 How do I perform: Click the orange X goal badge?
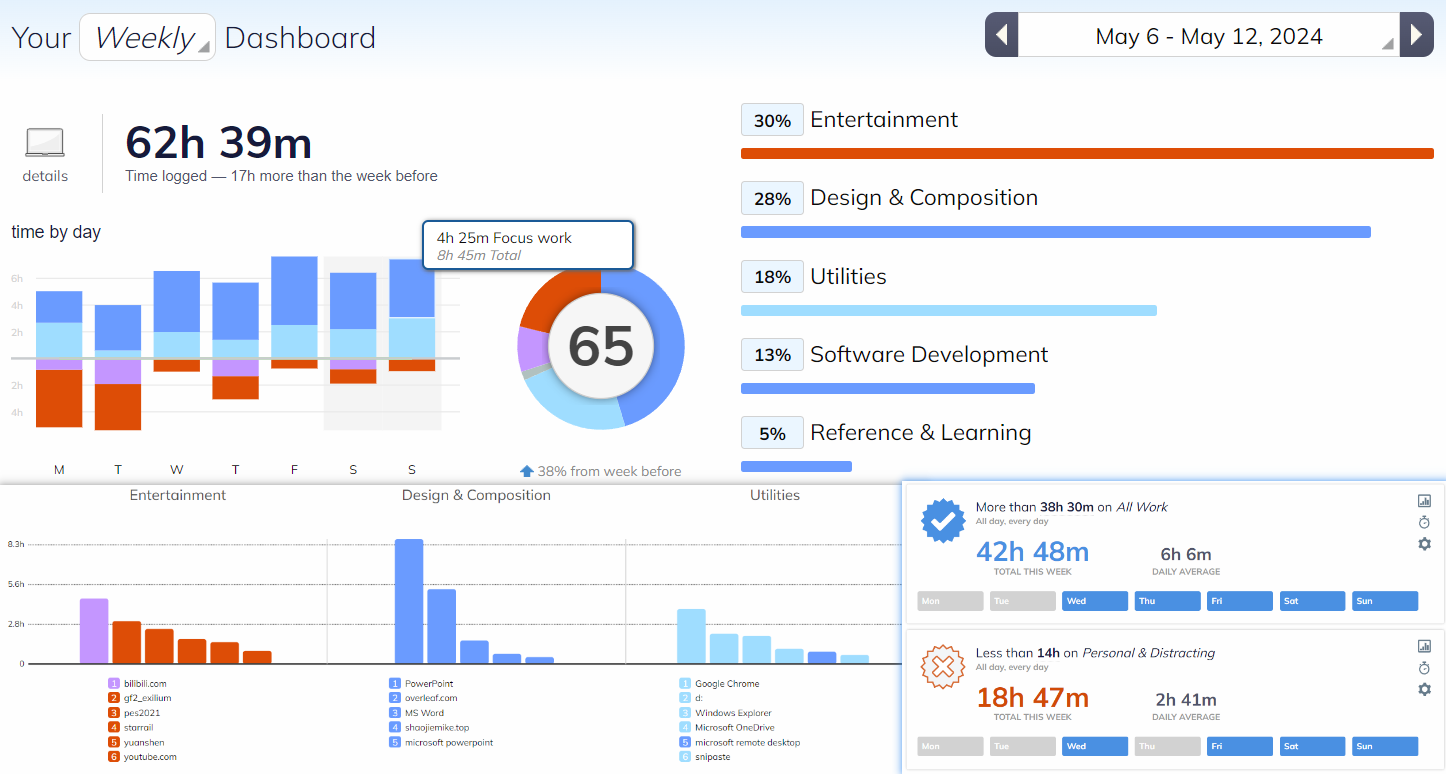click(x=942, y=667)
